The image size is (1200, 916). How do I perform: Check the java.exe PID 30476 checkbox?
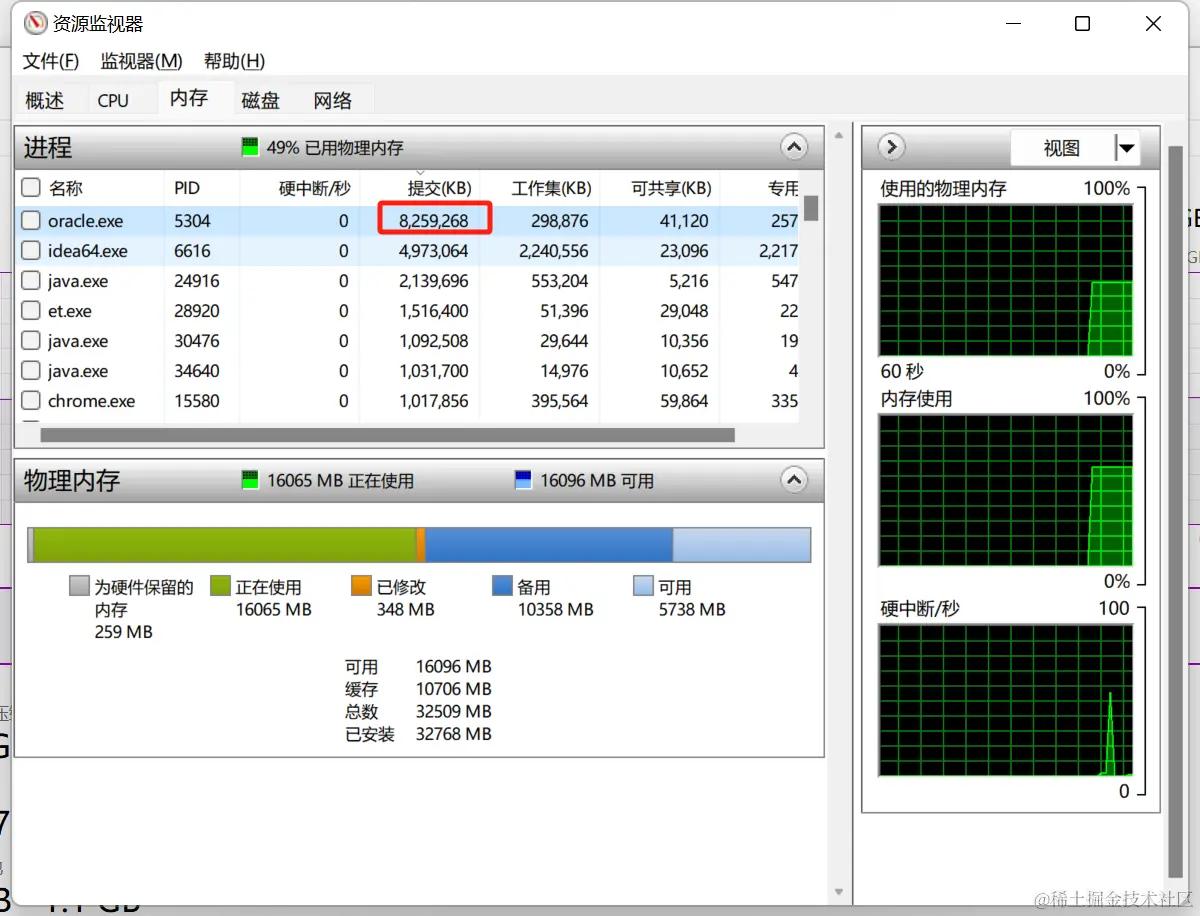tap(32, 341)
